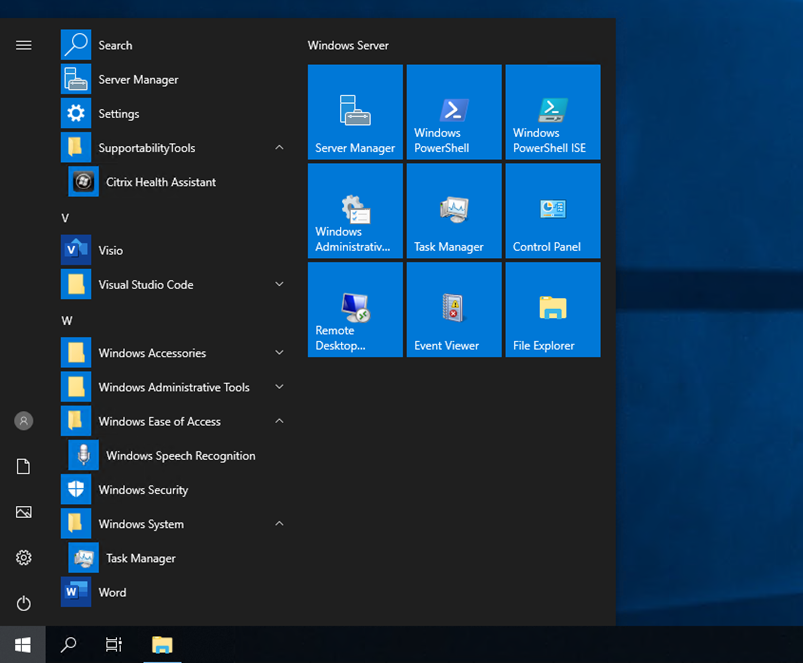Open File Explorer from the taskbar
The height and width of the screenshot is (663, 803).
click(x=162, y=645)
